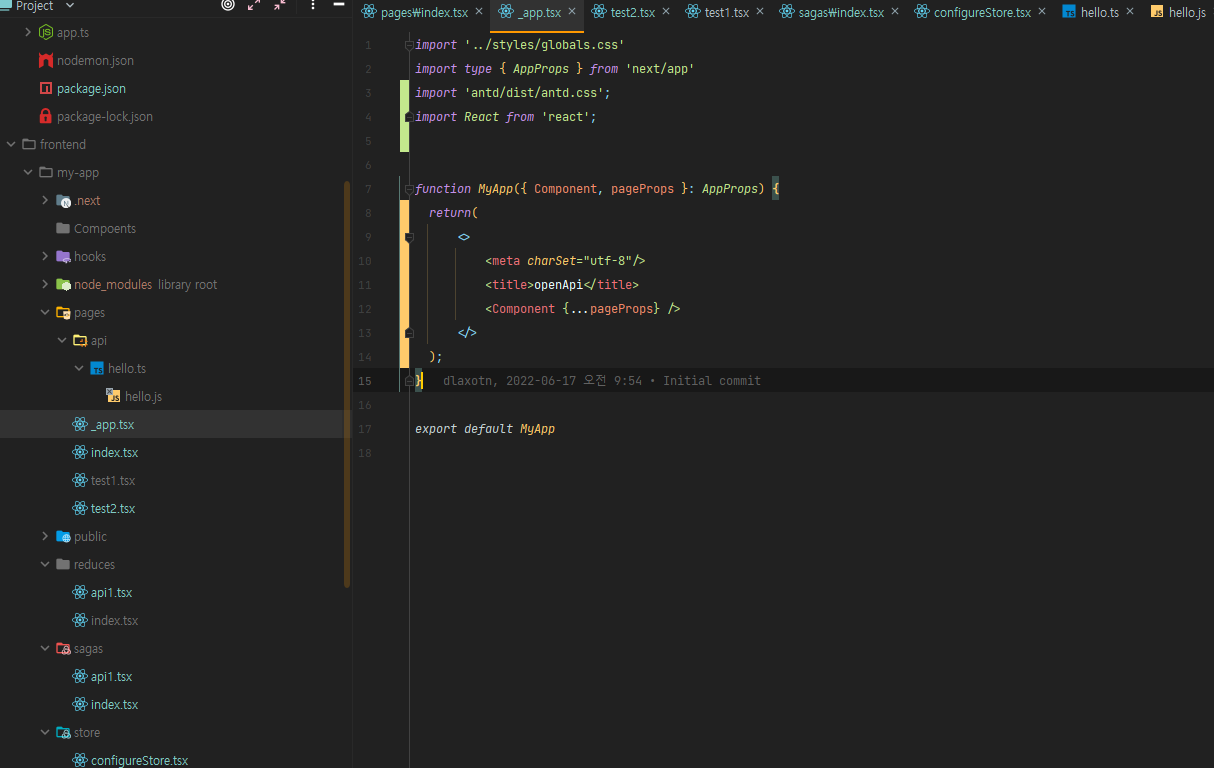Expand the public folder
1214x768 pixels.
tap(45, 537)
